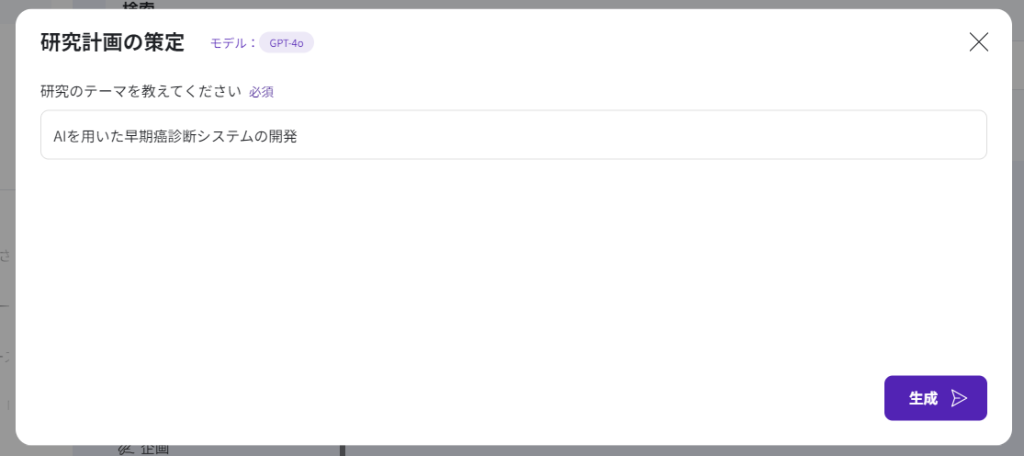Click the 生成 text label on button
Screen dimensions: 1024x456
(x=922, y=398)
